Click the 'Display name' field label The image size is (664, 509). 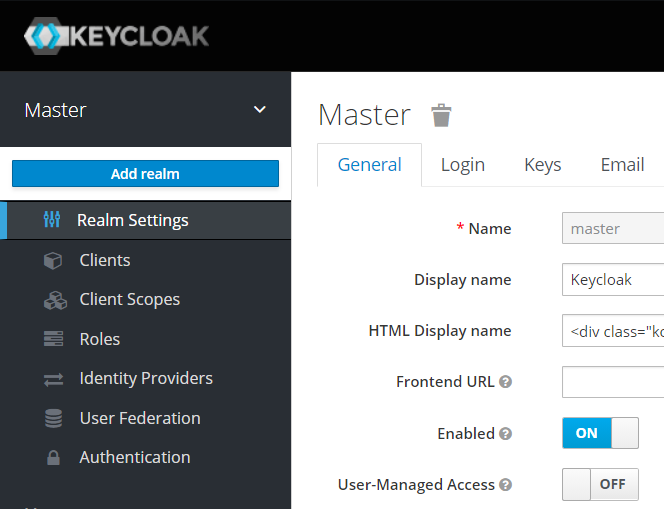(462, 280)
